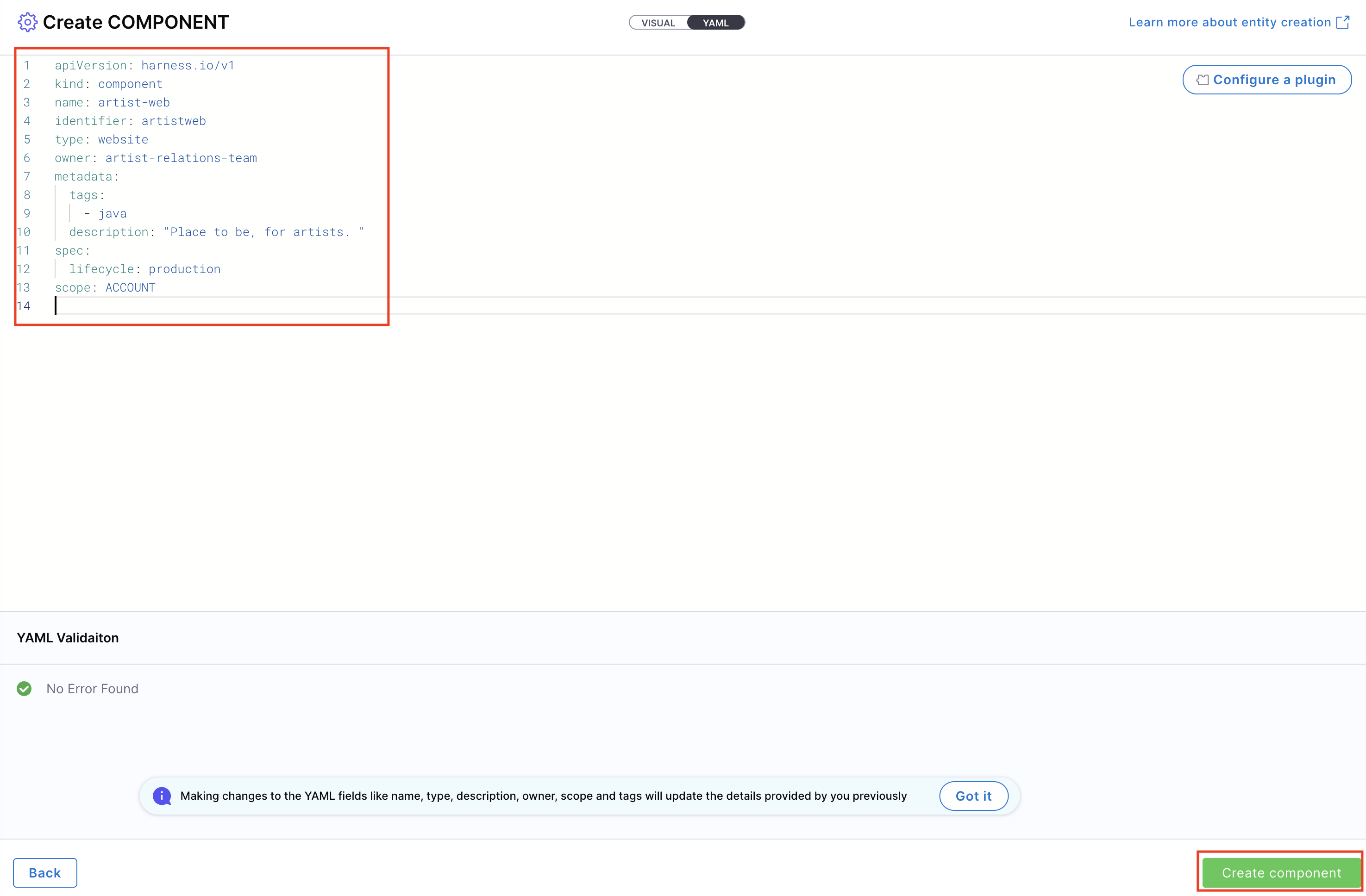
Task: Click the scope ACCOUNT value
Action: pyautogui.click(x=130, y=287)
